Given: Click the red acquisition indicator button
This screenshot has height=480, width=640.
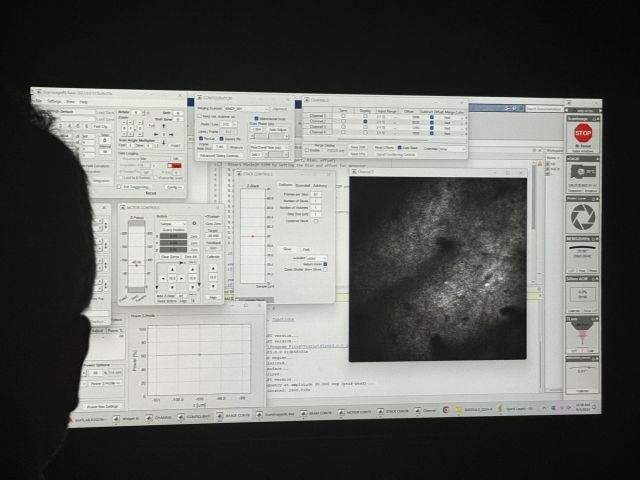Looking at the screenshot, I should (x=175, y=165).
